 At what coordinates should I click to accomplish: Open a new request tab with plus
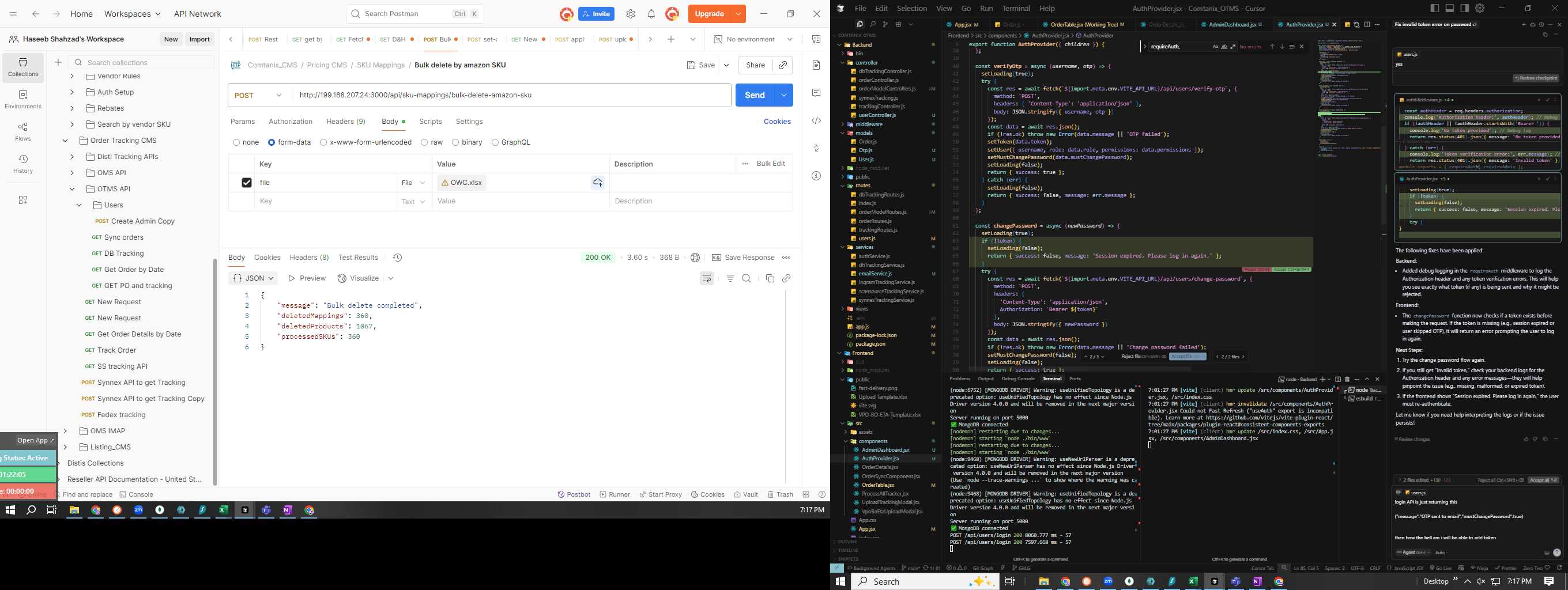coord(671,40)
